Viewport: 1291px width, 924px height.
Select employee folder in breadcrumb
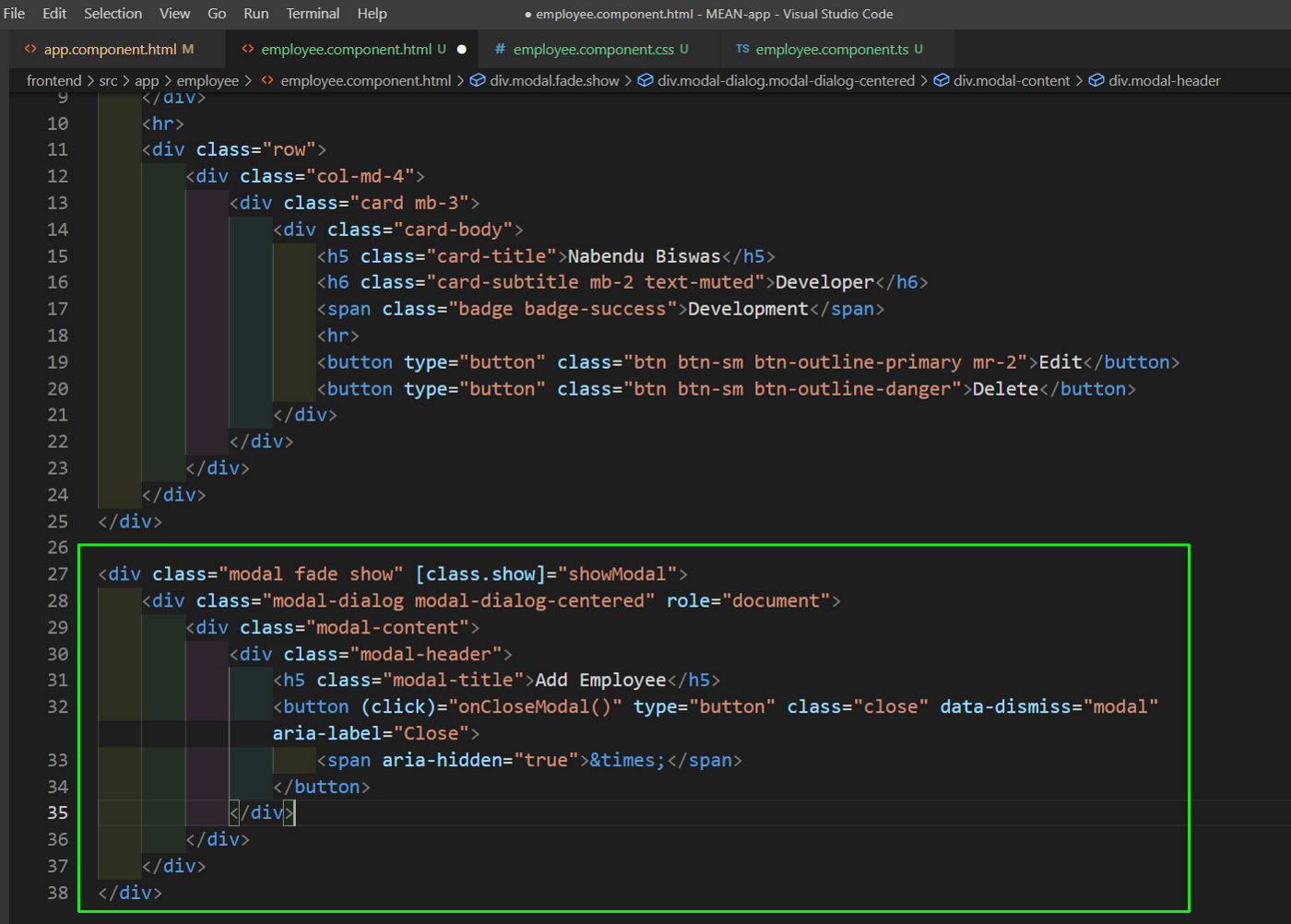(207, 81)
